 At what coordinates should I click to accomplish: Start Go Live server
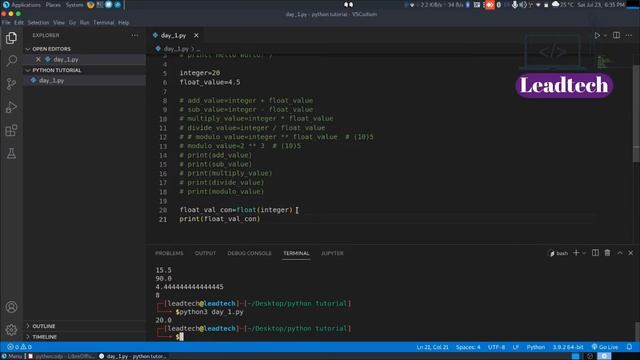[605, 347]
